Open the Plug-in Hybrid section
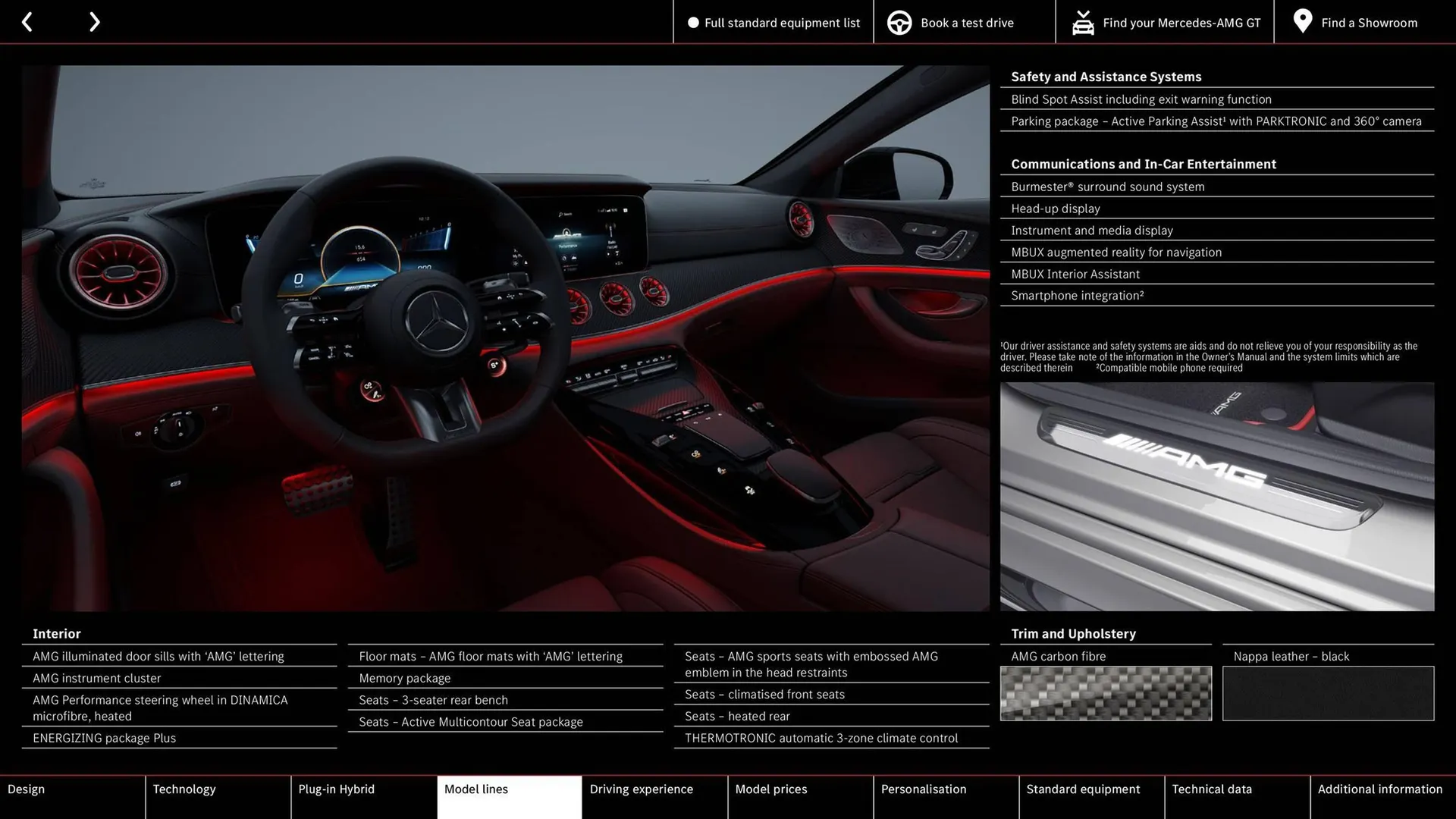This screenshot has width=1456, height=819. 363,797
